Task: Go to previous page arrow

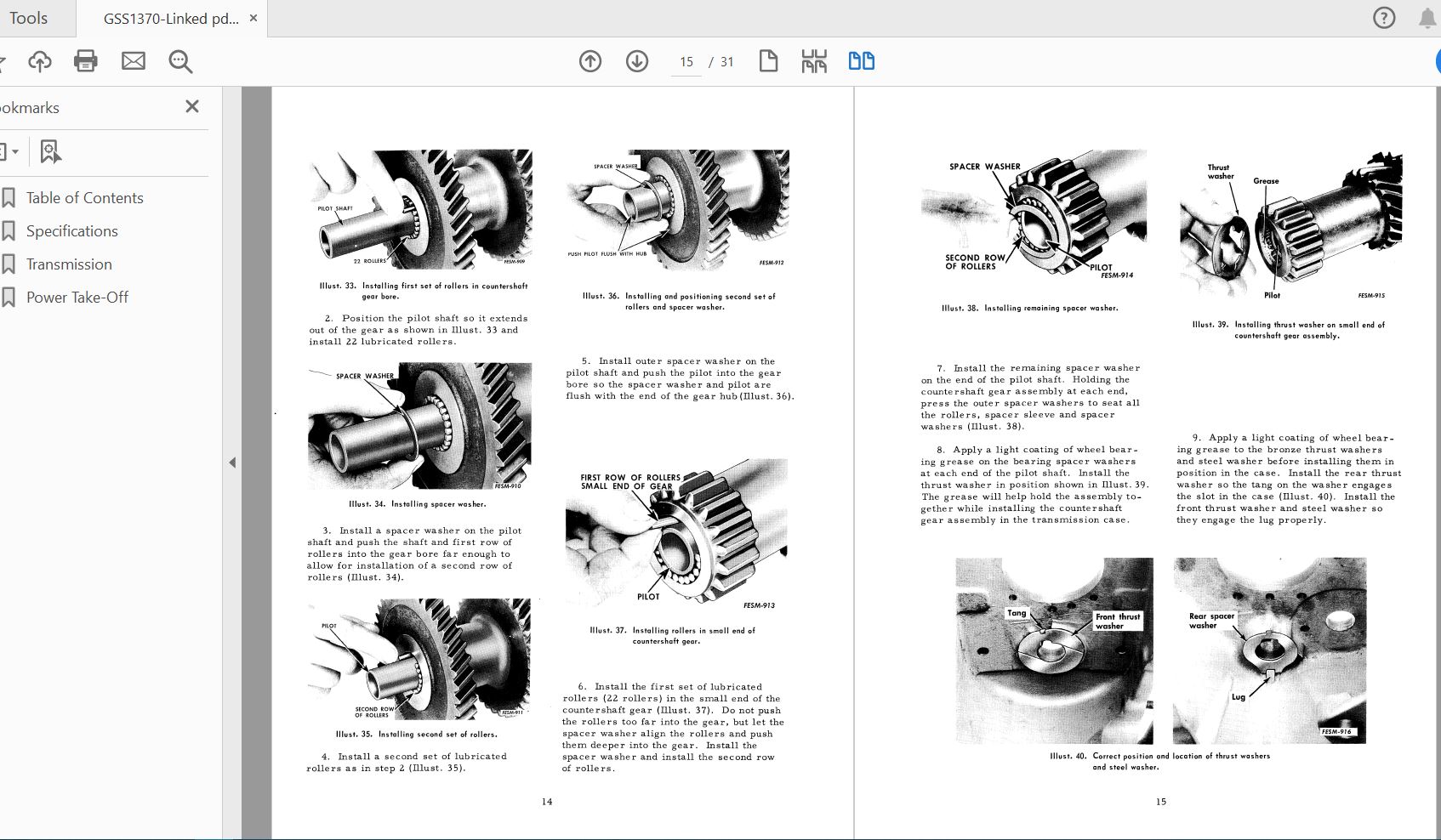Action: (590, 61)
